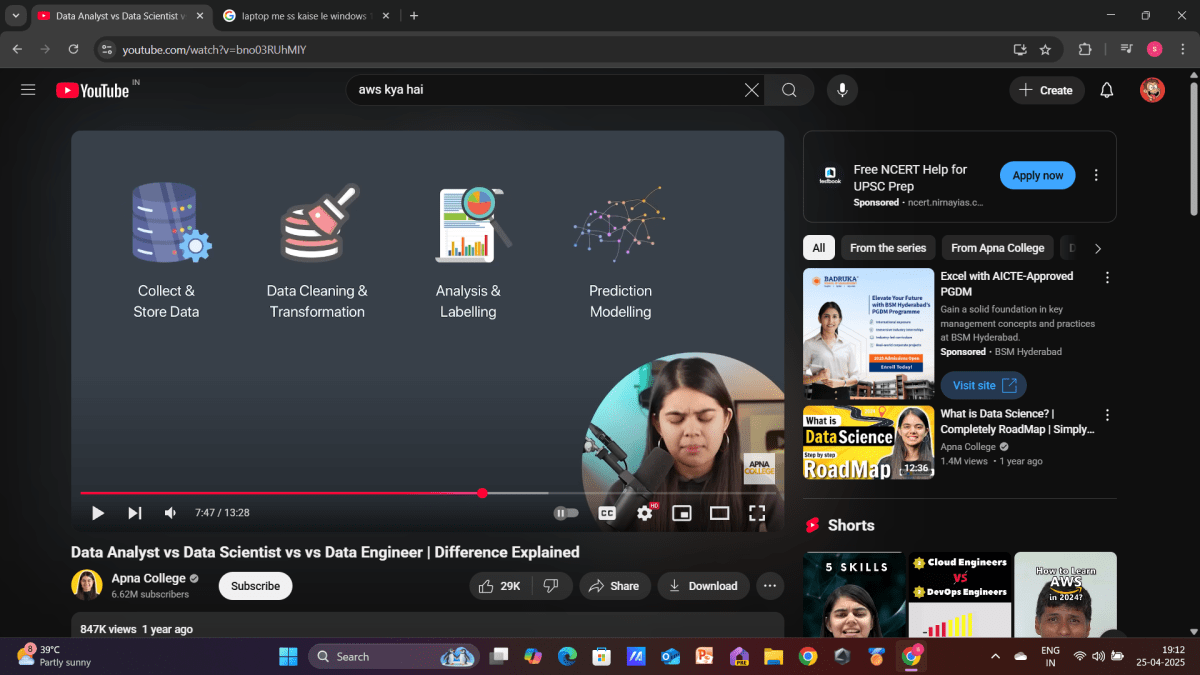Expand the tab search dropdown arrow

point(16,16)
